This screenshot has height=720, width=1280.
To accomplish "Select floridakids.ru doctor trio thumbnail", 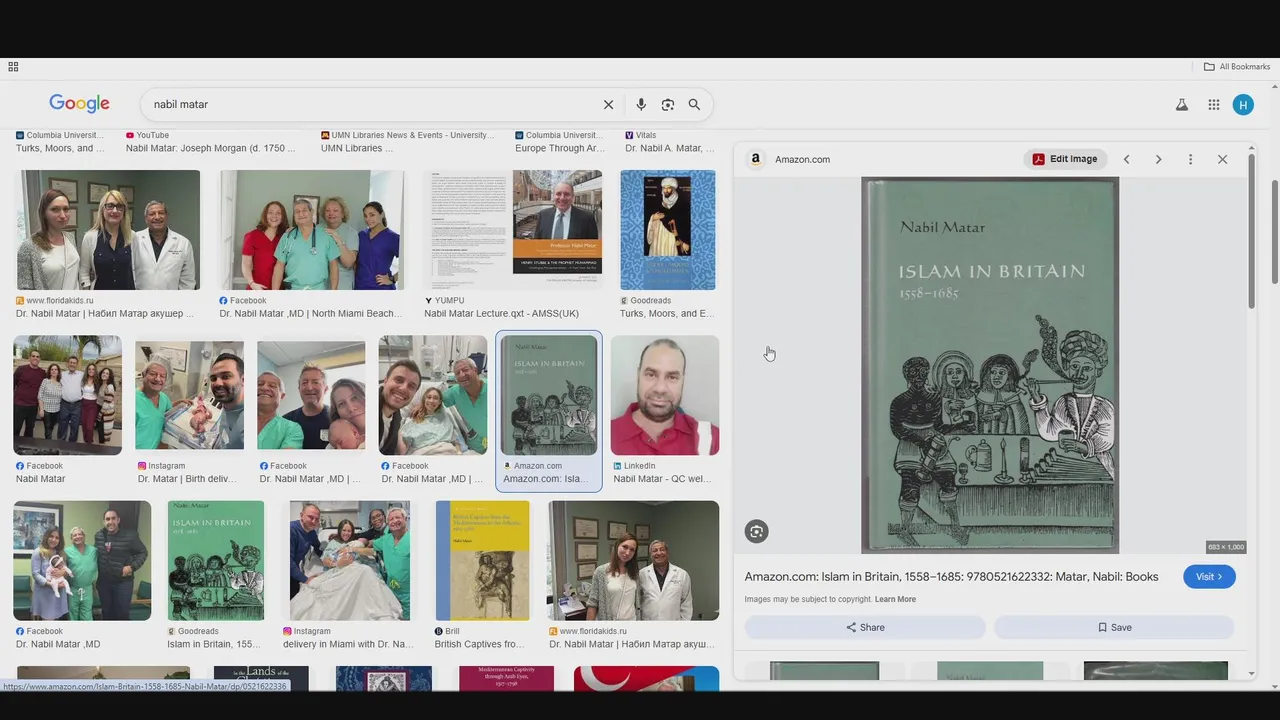I will pos(108,230).
